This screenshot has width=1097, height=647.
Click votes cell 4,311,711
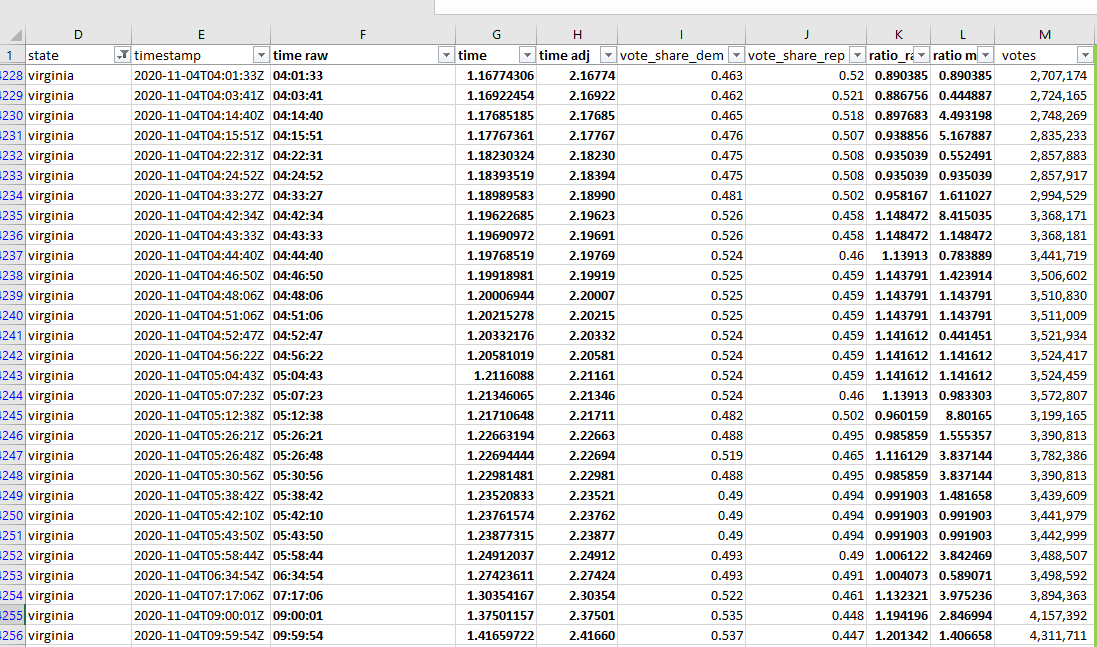1045,636
